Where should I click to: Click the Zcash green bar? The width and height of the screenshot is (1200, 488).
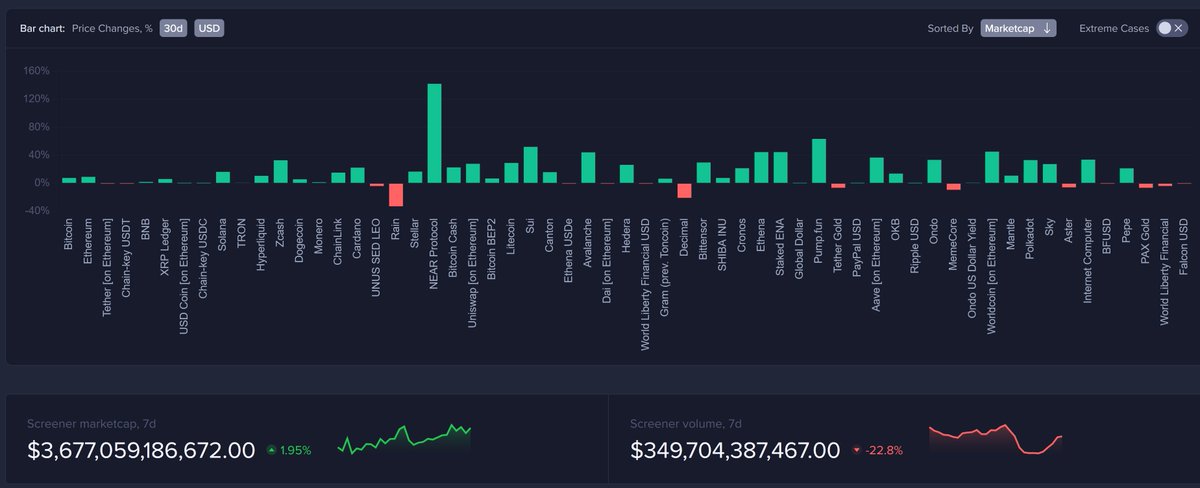coord(280,171)
